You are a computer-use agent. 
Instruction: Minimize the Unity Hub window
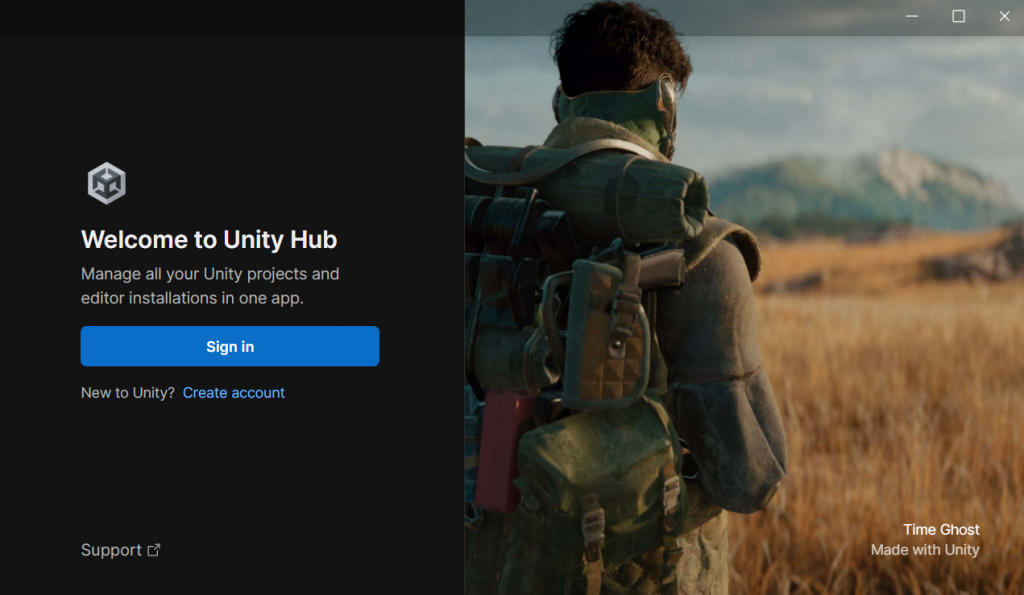[x=912, y=16]
